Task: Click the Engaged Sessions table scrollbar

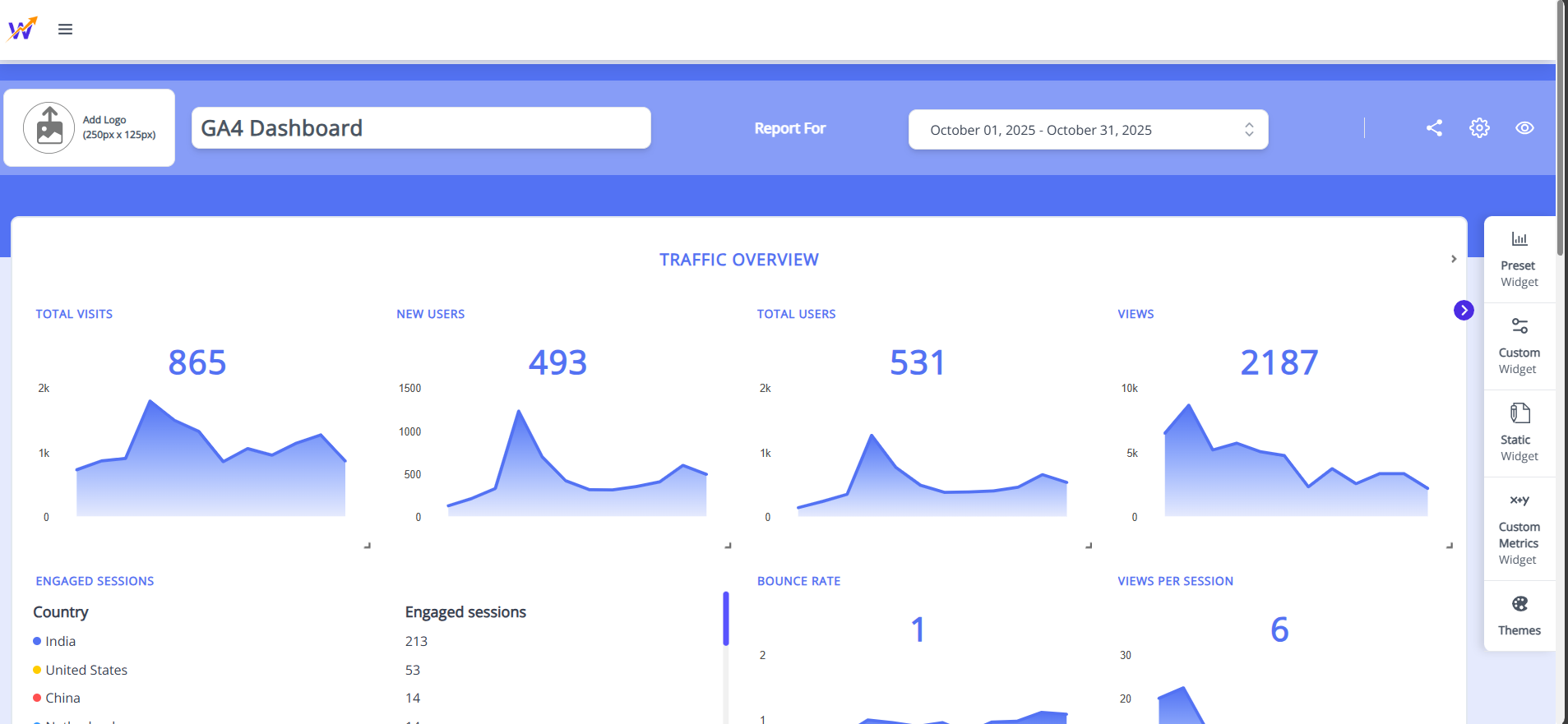Action: (725, 619)
